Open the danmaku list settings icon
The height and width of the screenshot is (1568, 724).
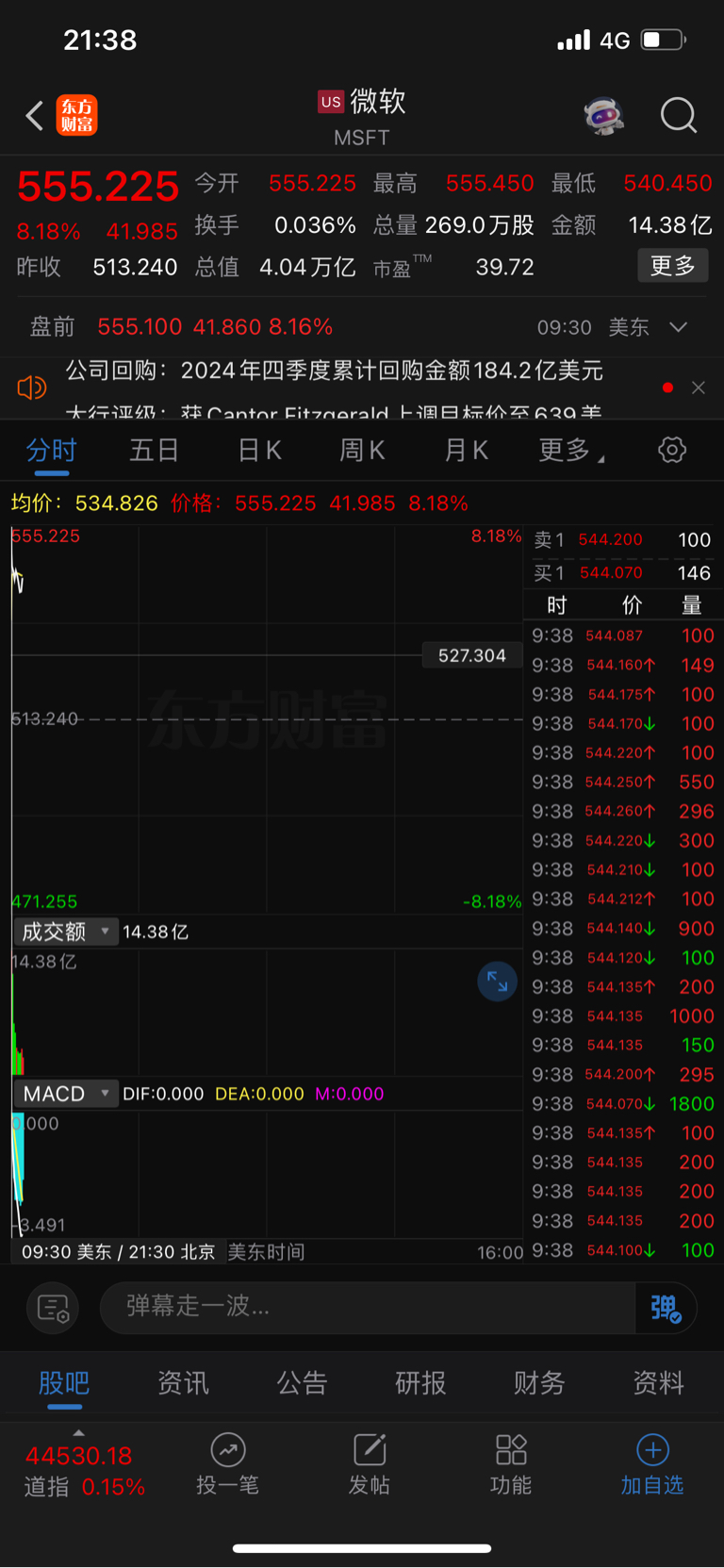coord(53,1308)
